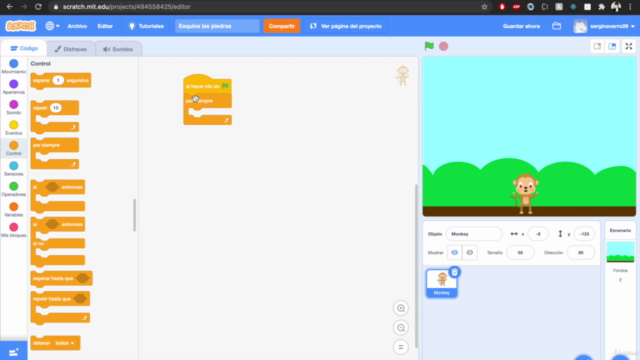Screen dimensions: 640x360
Task: Open the serginavarro26 account menu
Action: [604, 26]
